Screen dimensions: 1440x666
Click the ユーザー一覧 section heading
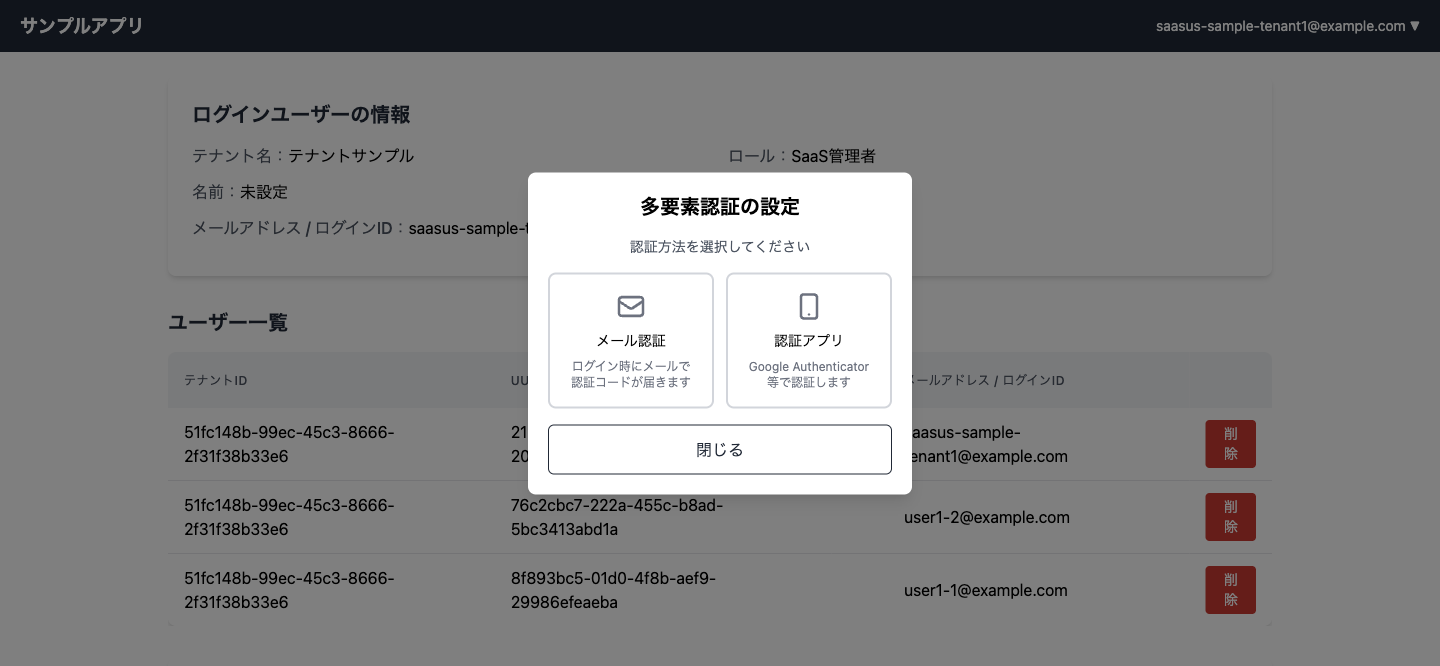coord(228,322)
